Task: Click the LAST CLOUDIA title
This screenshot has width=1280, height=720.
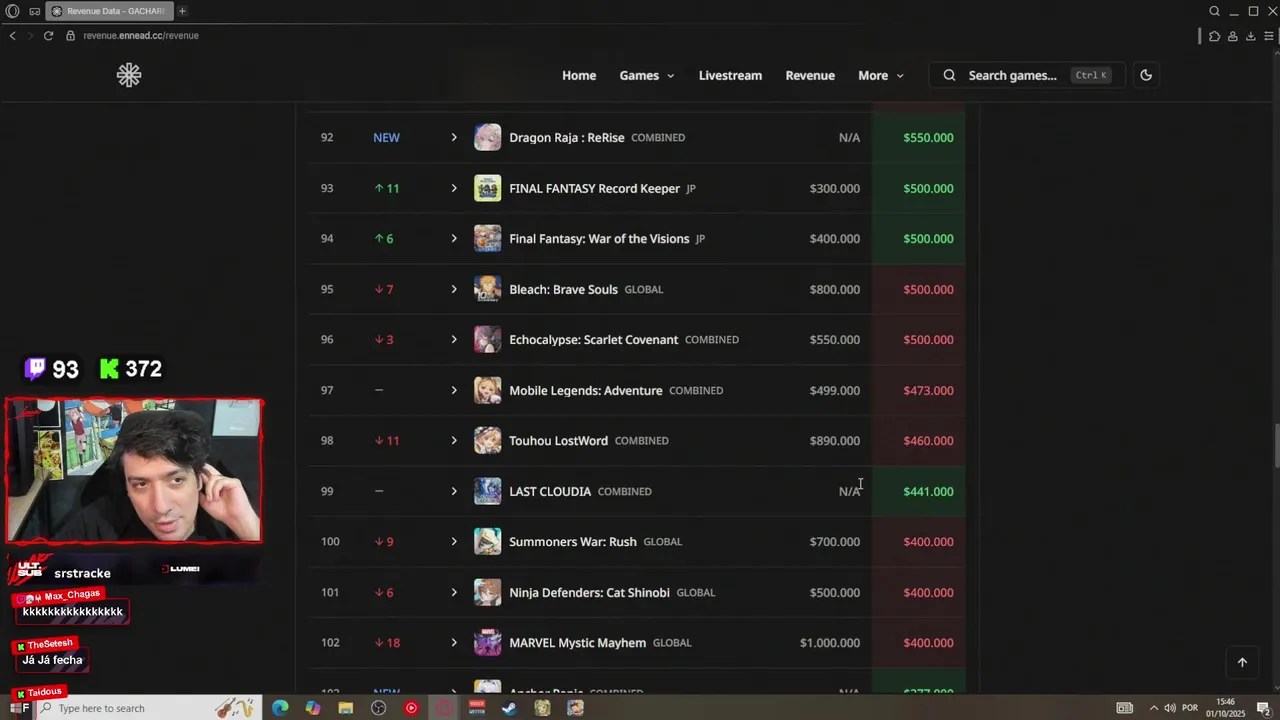Action: point(550,491)
